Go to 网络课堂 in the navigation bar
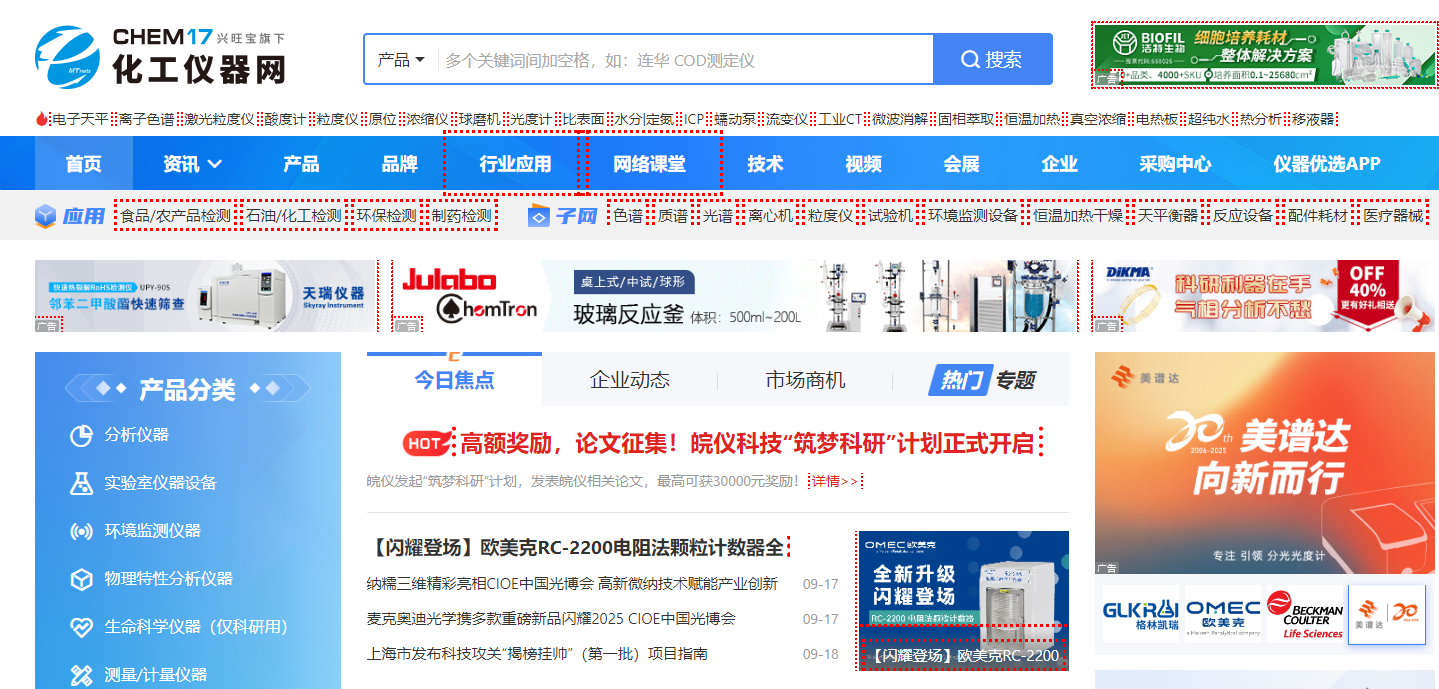The height and width of the screenshot is (689, 1439). coord(649,164)
